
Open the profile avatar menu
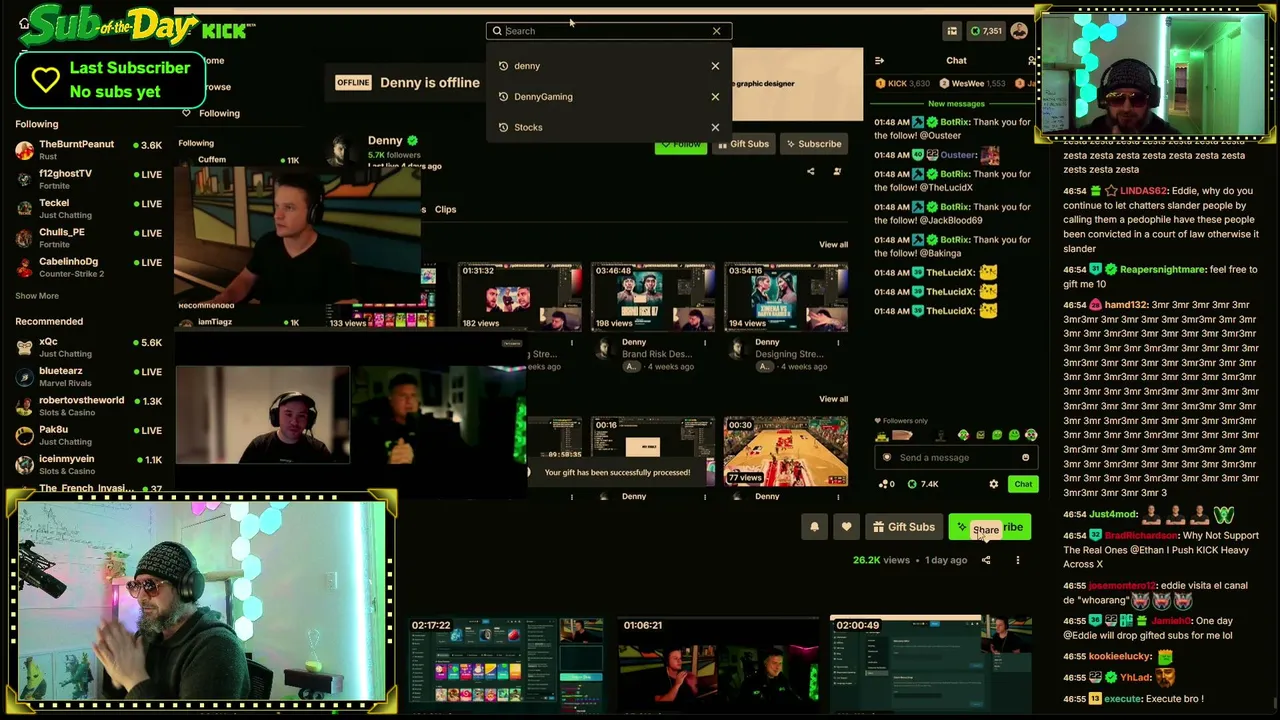point(1019,31)
